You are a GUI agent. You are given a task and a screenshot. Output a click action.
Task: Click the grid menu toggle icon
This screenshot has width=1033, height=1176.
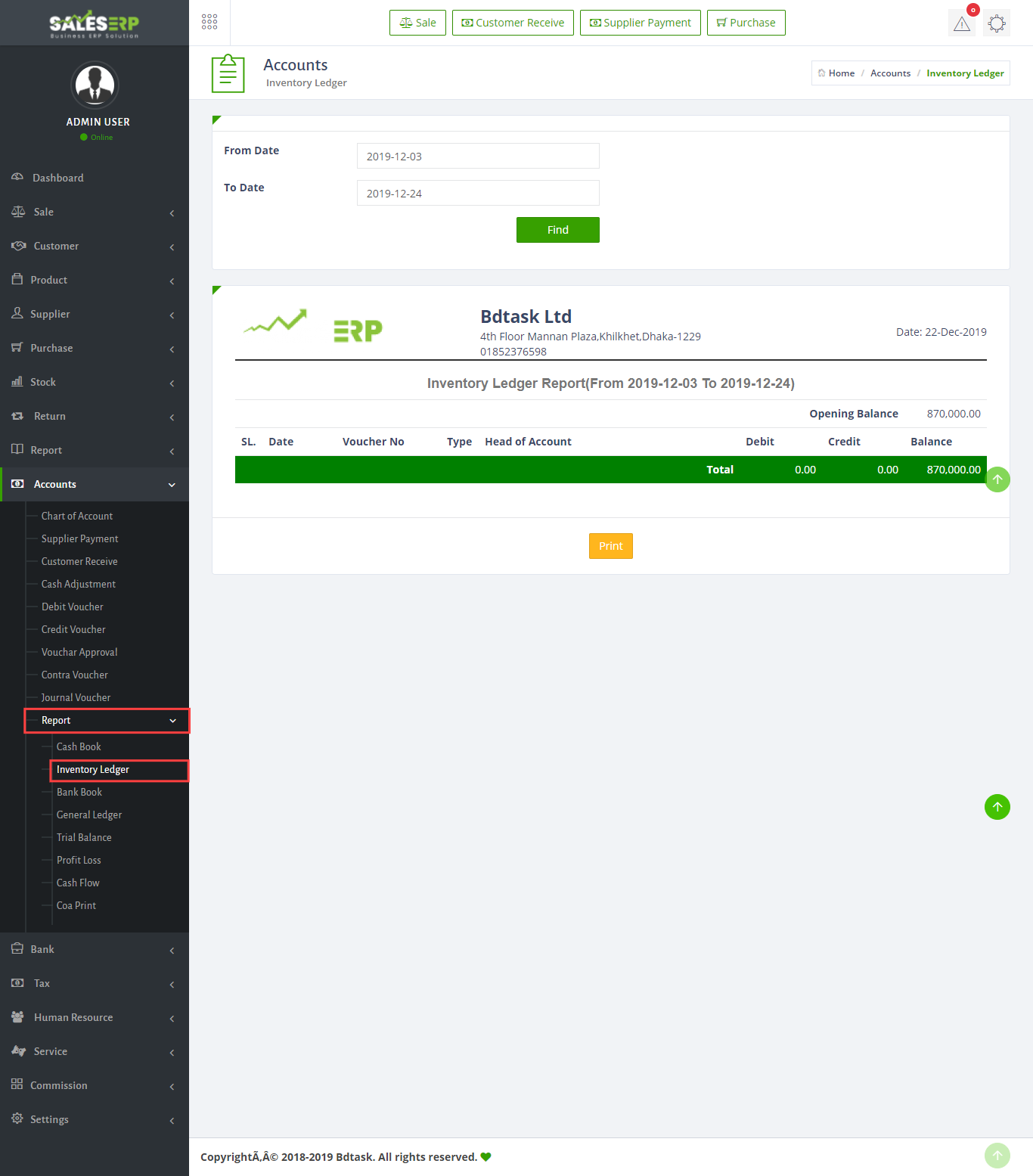point(209,22)
